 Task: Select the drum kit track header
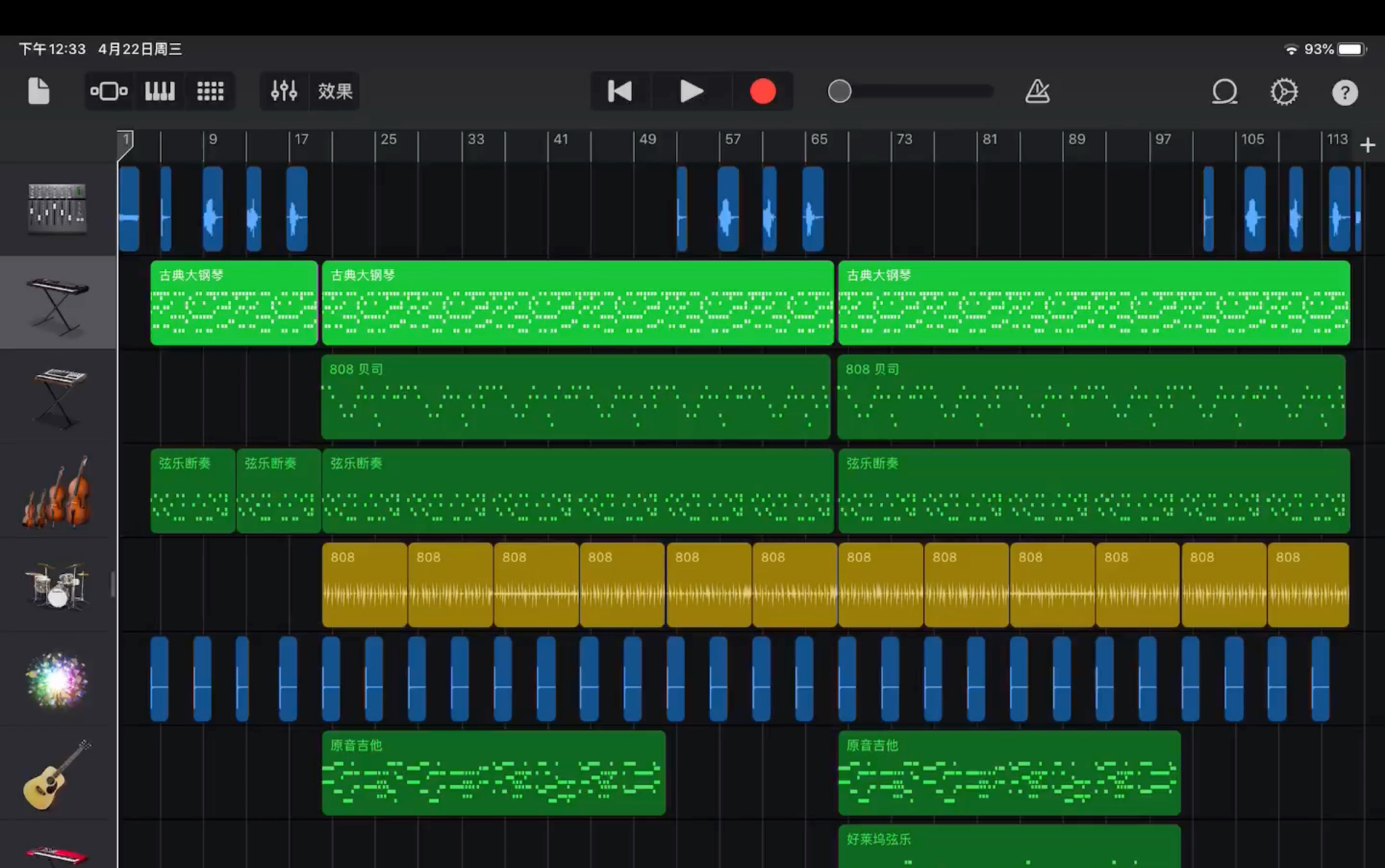coord(58,584)
